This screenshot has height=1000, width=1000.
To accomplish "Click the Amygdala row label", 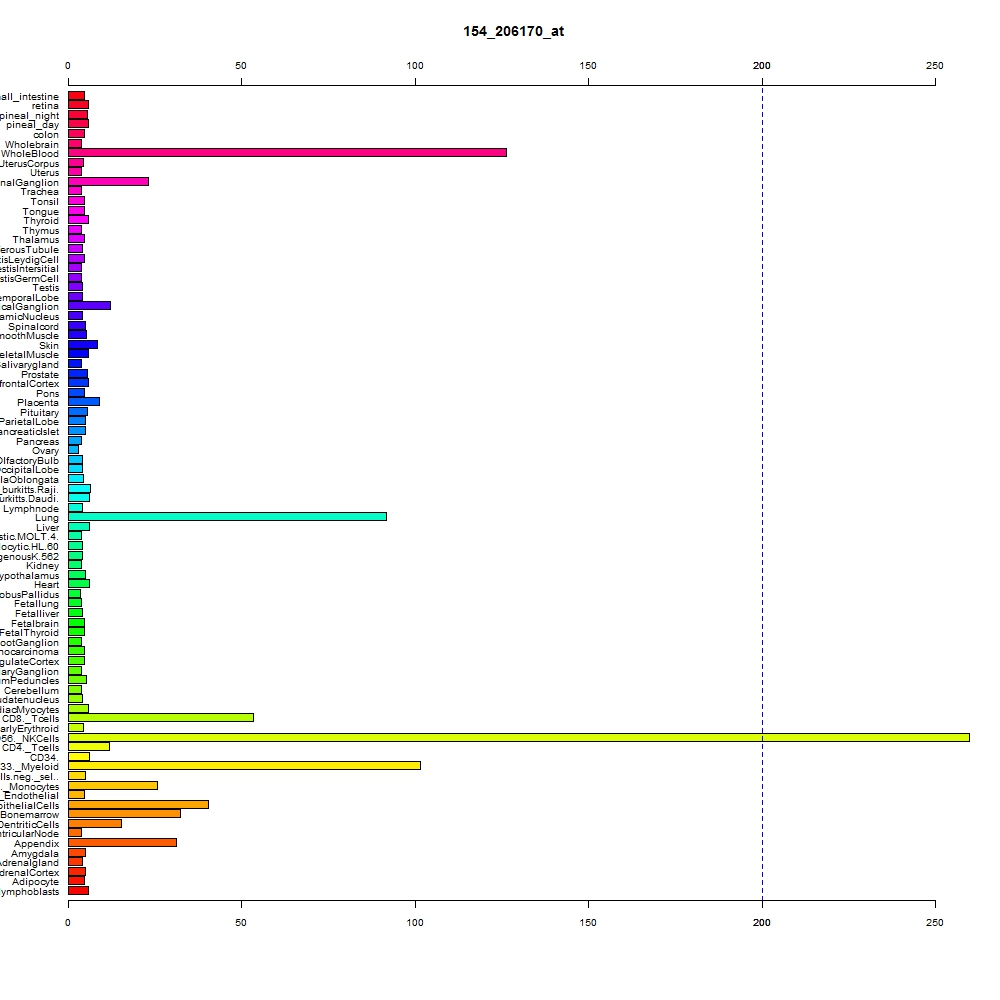I will click(34, 853).
